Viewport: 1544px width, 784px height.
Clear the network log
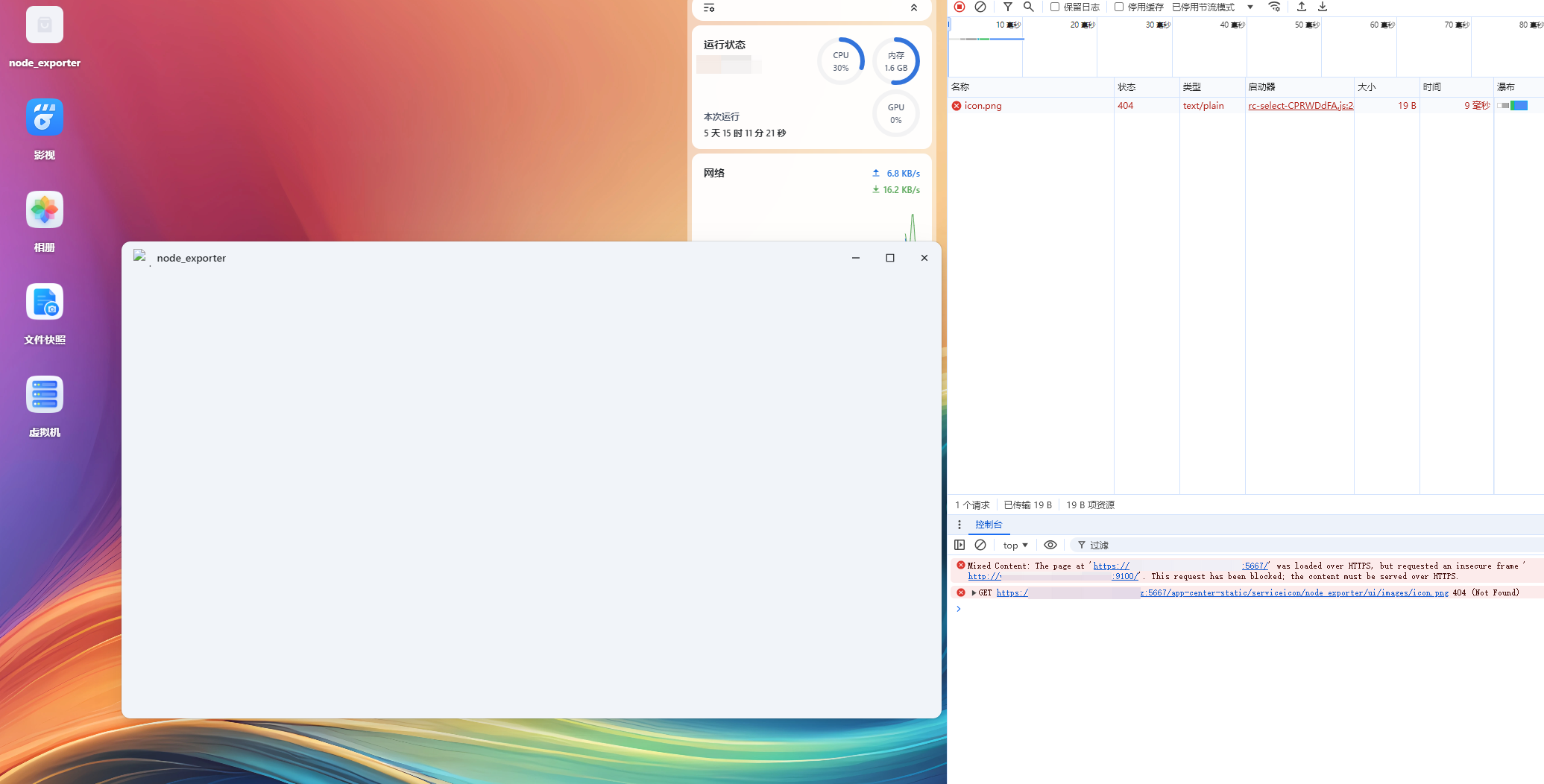click(980, 7)
